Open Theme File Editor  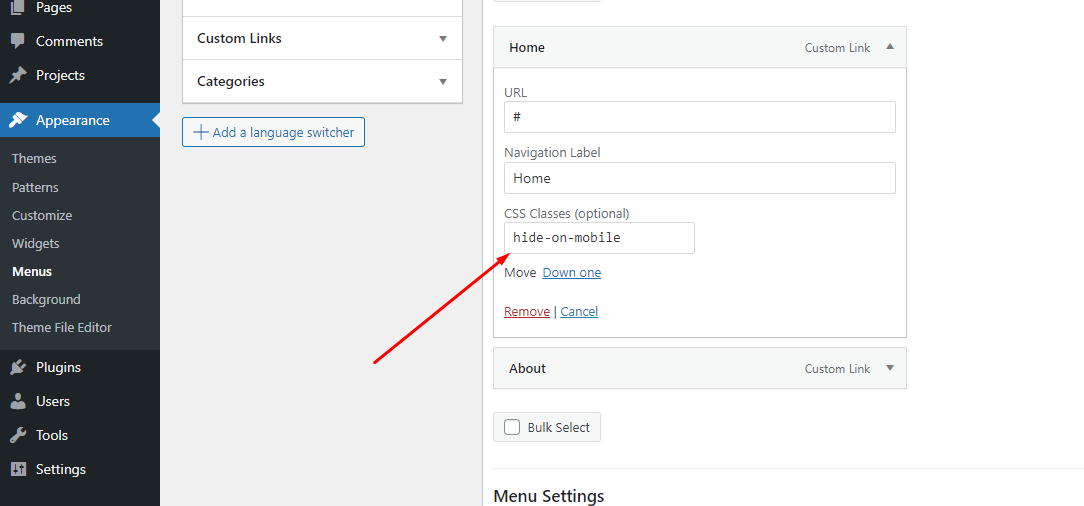[x=62, y=328]
